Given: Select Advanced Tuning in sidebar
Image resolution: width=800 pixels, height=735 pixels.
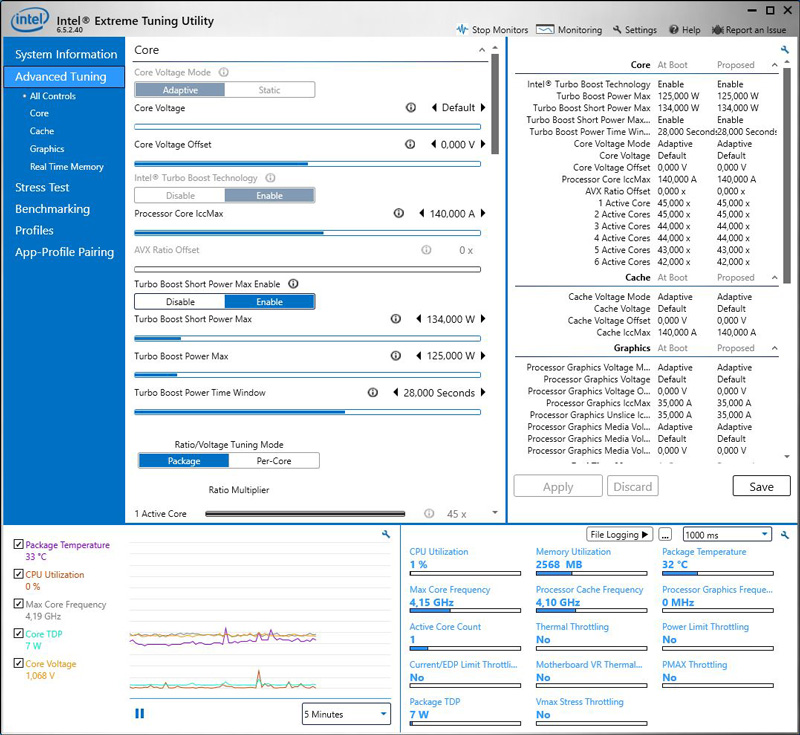Looking at the screenshot, I should (x=64, y=77).
